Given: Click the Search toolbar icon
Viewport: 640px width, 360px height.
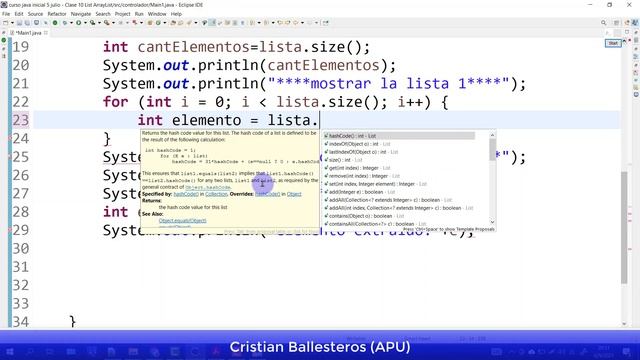Looking at the screenshot, I should [x=189, y=23].
